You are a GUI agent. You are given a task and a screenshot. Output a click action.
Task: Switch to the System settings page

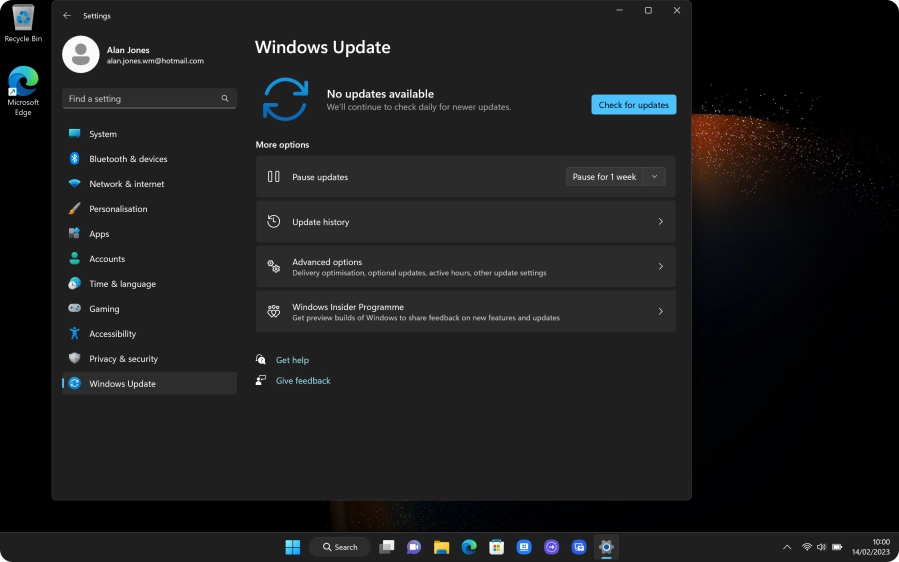[103, 134]
